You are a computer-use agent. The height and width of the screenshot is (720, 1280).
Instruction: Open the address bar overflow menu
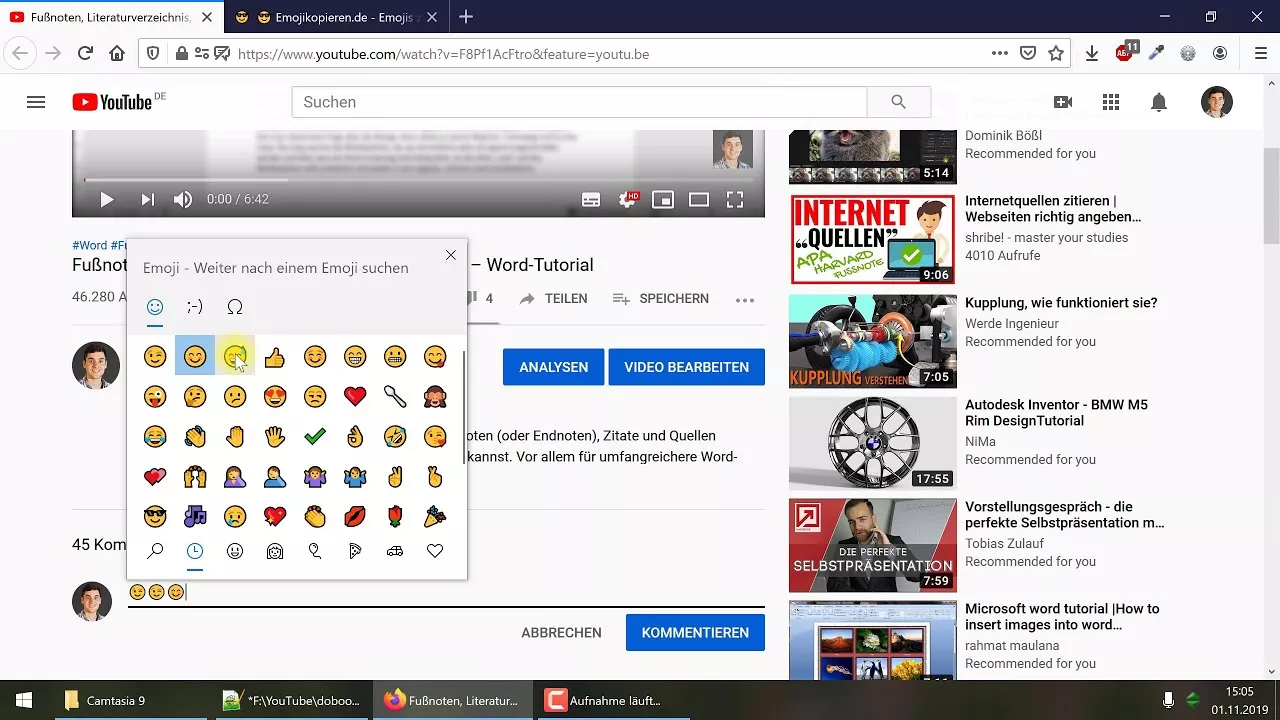[x=999, y=53]
